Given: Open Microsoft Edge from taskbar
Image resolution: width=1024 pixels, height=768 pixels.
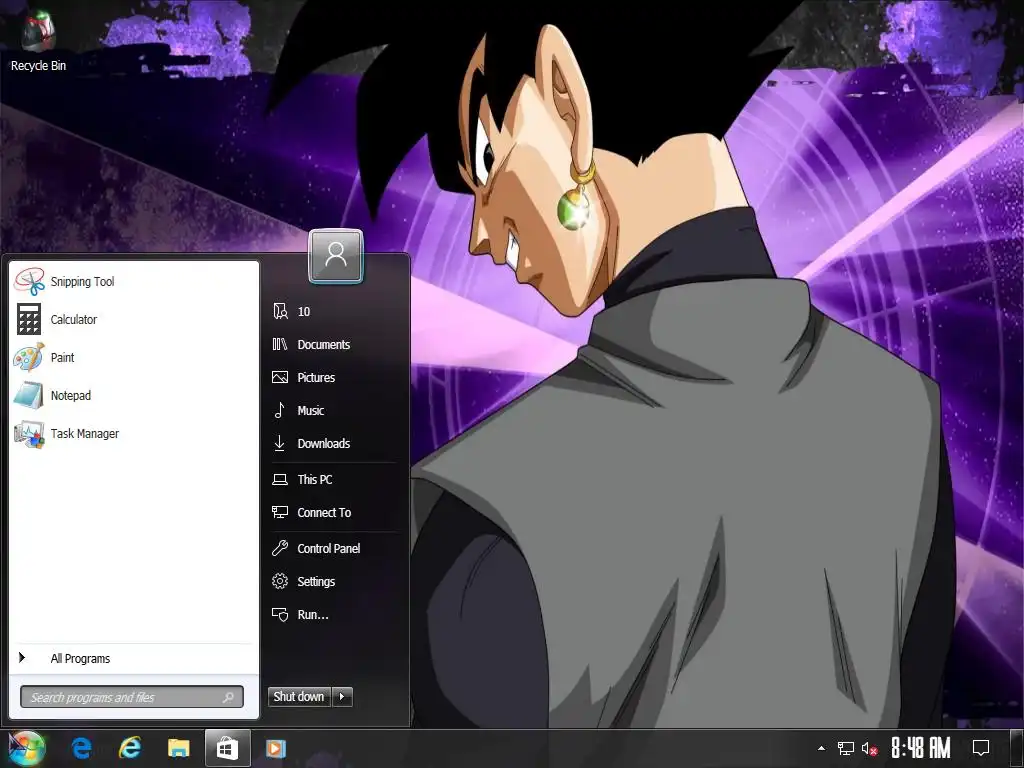Looking at the screenshot, I should [x=82, y=748].
